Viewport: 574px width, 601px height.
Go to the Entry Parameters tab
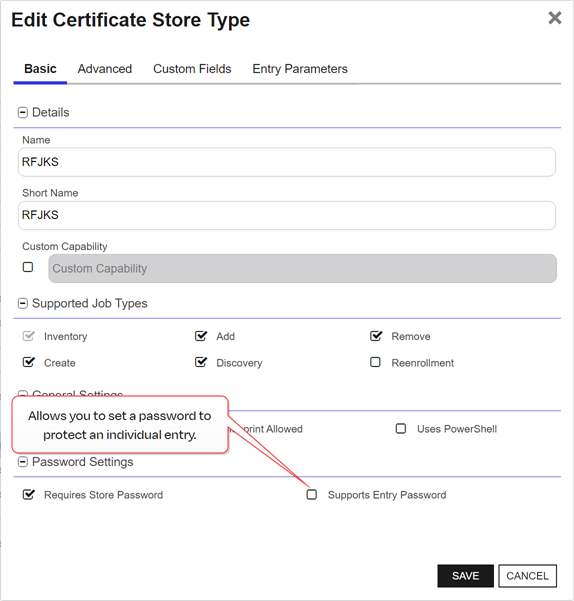point(300,69)
